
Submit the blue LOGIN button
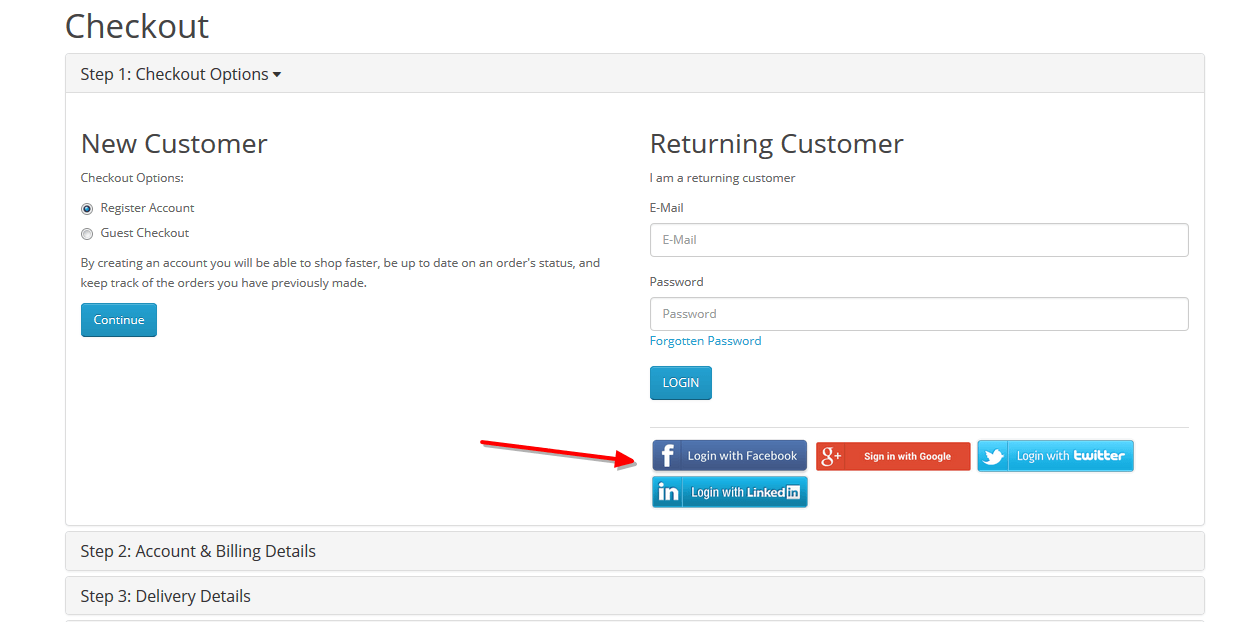coord(680,383)
